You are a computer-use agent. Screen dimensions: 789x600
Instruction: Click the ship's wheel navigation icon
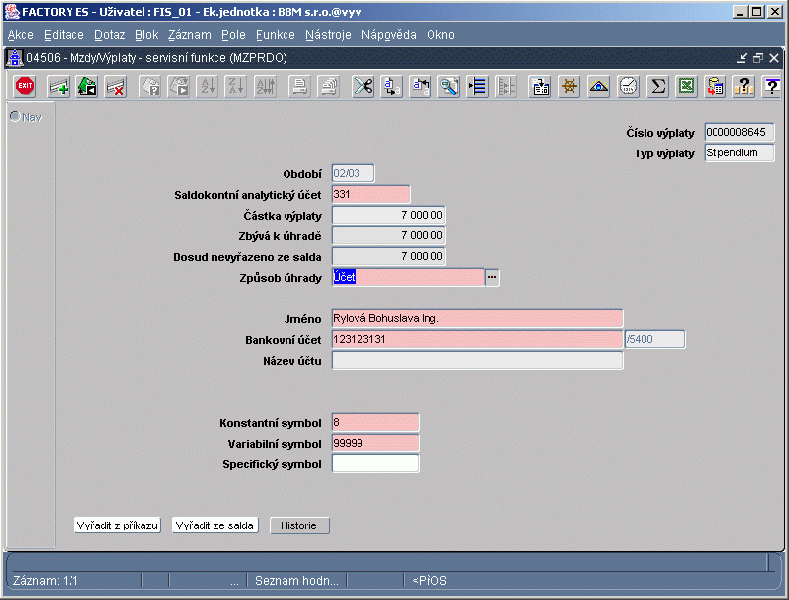pyautogui.click(x=570, y=86)
